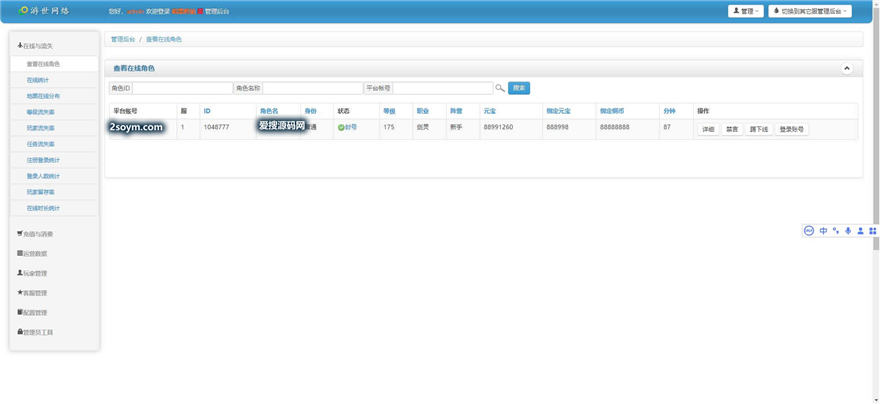Image resolution: width=880 pixels, height=404 pixels.
Task: Select 在线统计 in the sidebar menu
Action: tap(39, 80)
